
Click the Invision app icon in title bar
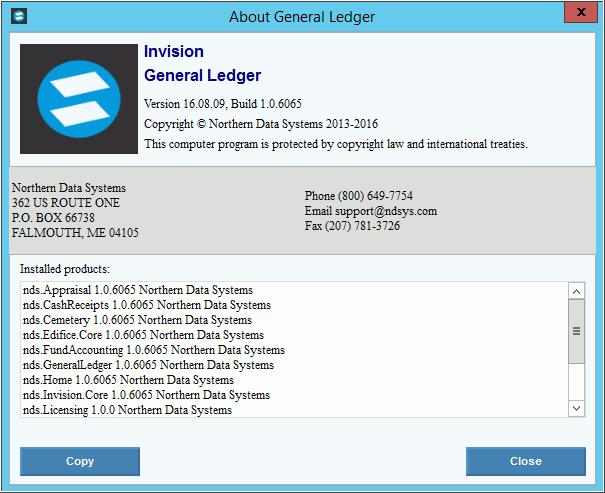[19, 16]
